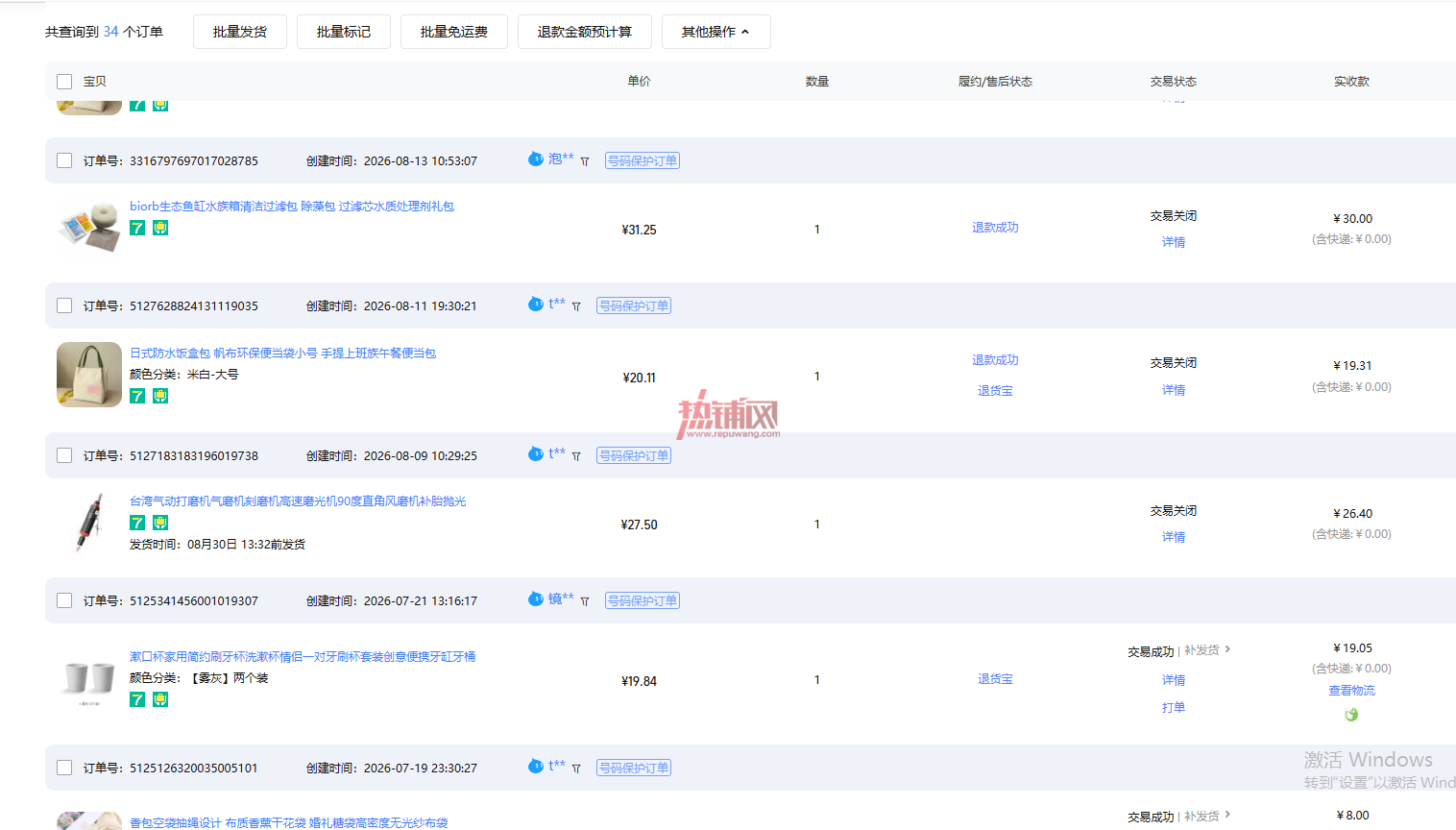The image size is (1456, 830).
Task: Open Wangwang chat icon for buyer 泡**
Action: click(536, 159)
